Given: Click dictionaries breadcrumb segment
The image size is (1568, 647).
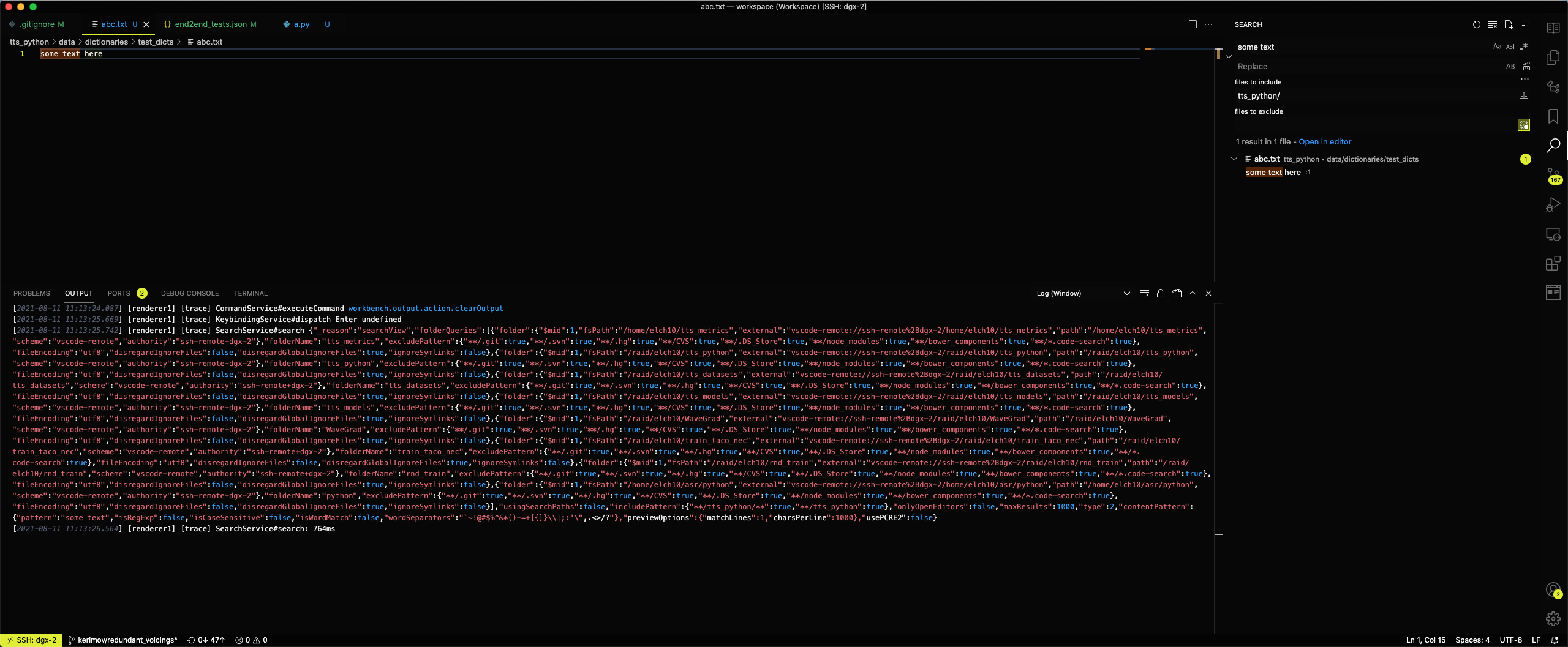Looking at the screenshot, I should coord(107,42).
